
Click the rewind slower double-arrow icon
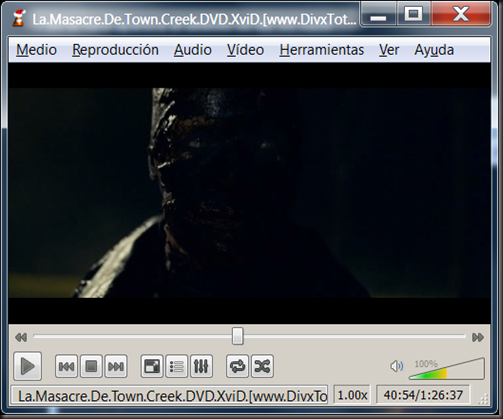[21, 337]
